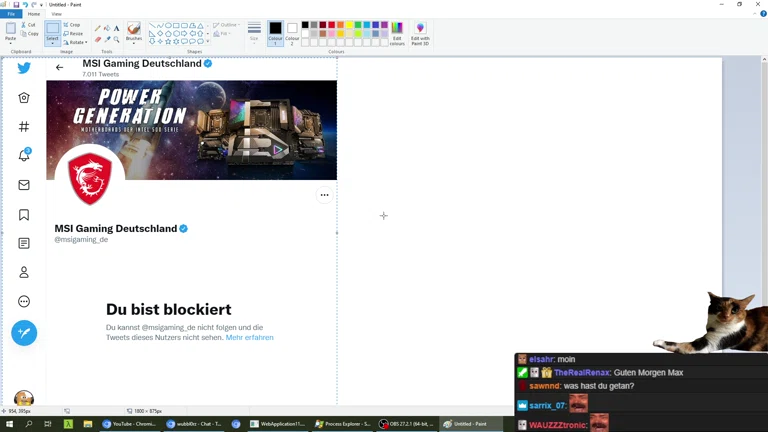Expand the Paste options arrow
This screenshot has width=768, height=432.
click(10, 44)
